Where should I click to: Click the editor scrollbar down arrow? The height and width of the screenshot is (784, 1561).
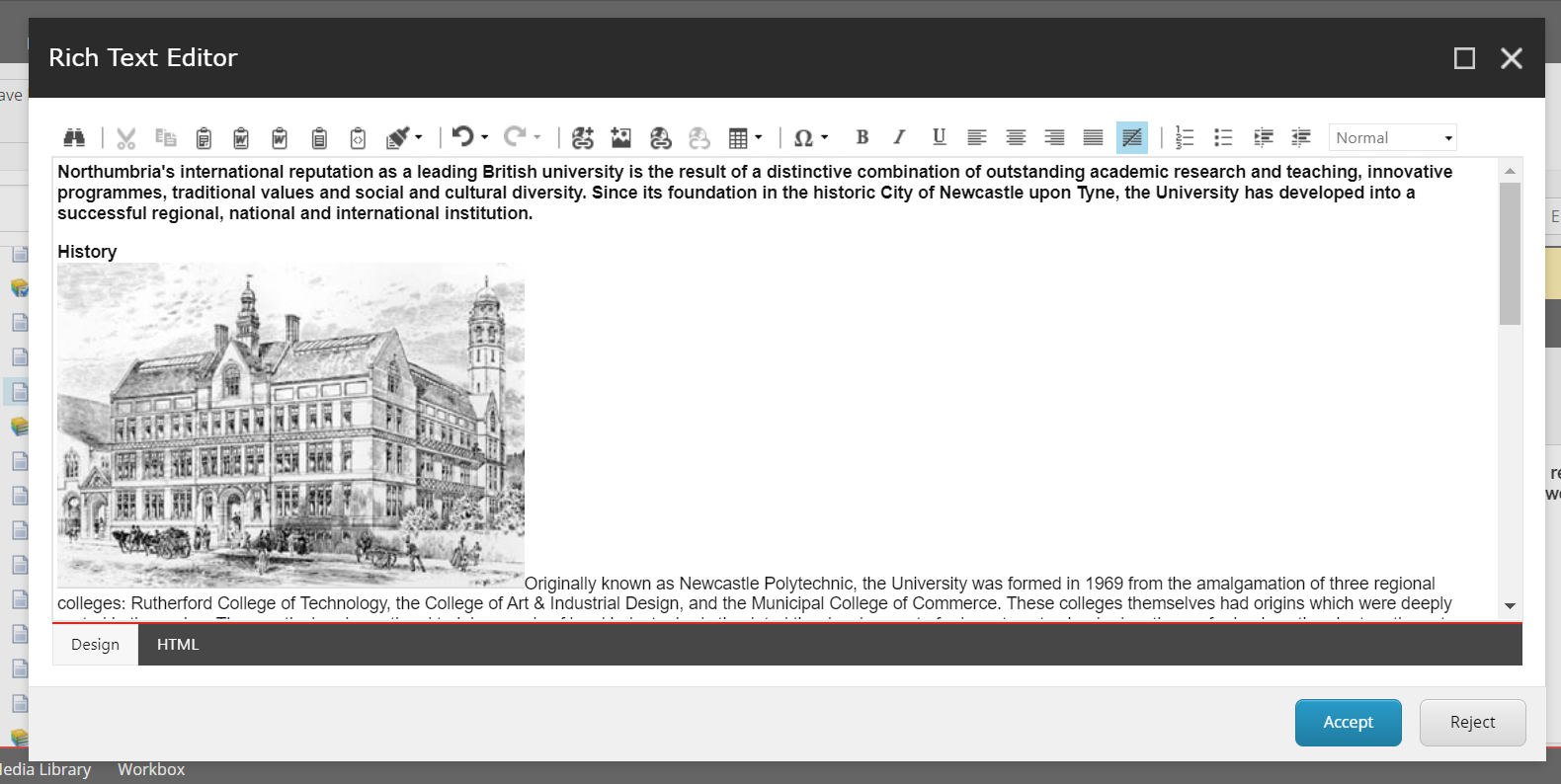1510,606
